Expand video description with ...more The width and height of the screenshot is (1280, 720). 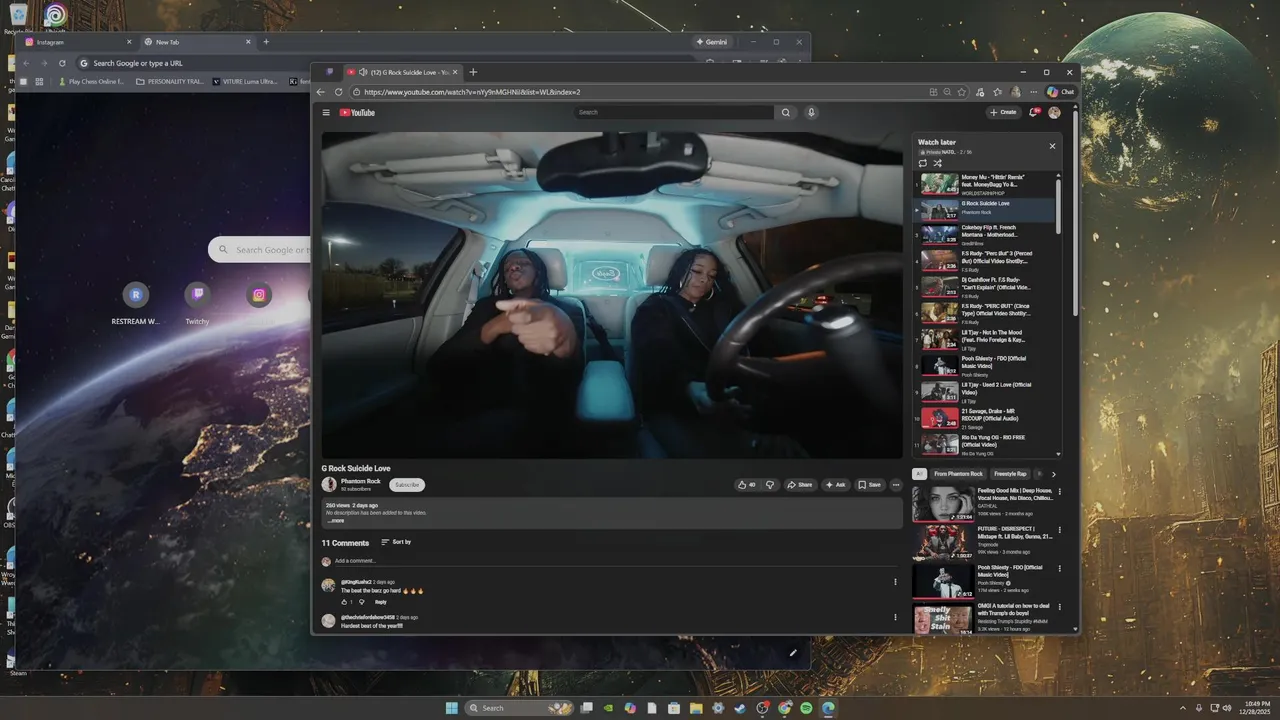tap(335, 520)
